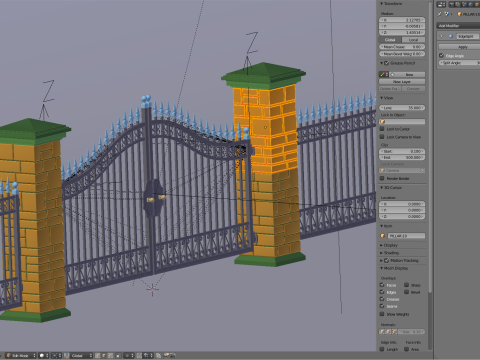Image resolution: width=480 pixels, height=360 pixels.
Task: Click the Add Modifier dropdown
Action: pyautogui.click(x=458, y=26)
